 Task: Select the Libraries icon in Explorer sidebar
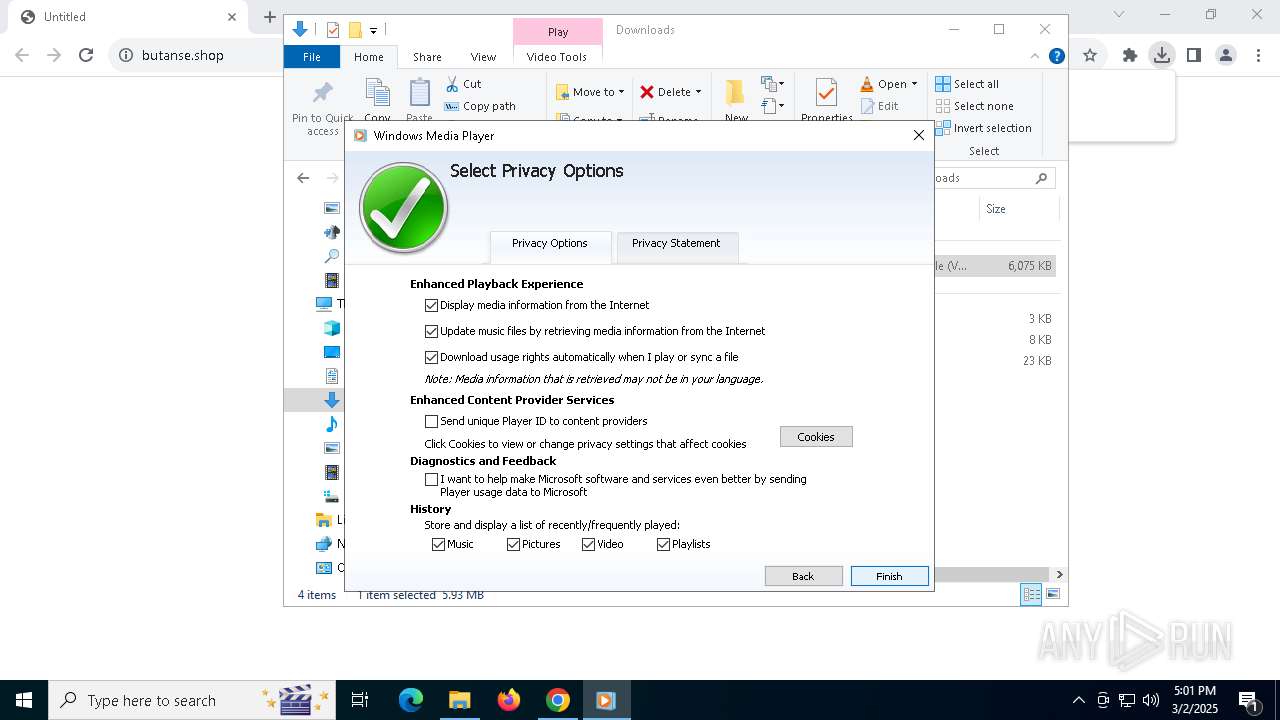pos(323,520)
